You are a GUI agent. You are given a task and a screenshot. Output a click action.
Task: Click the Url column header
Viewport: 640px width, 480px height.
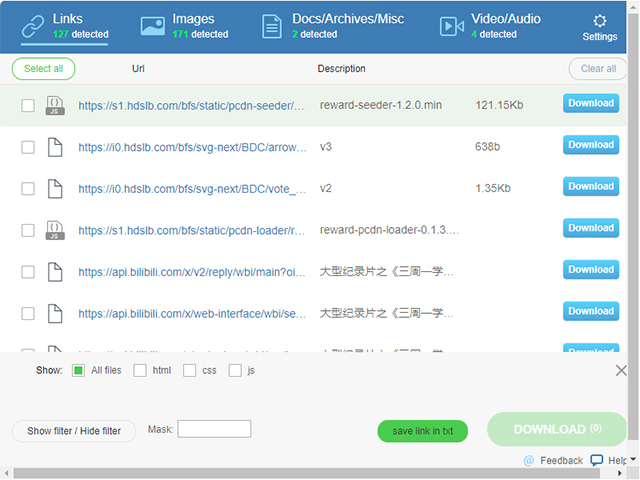pyautogui.click(x=138, y=69)
